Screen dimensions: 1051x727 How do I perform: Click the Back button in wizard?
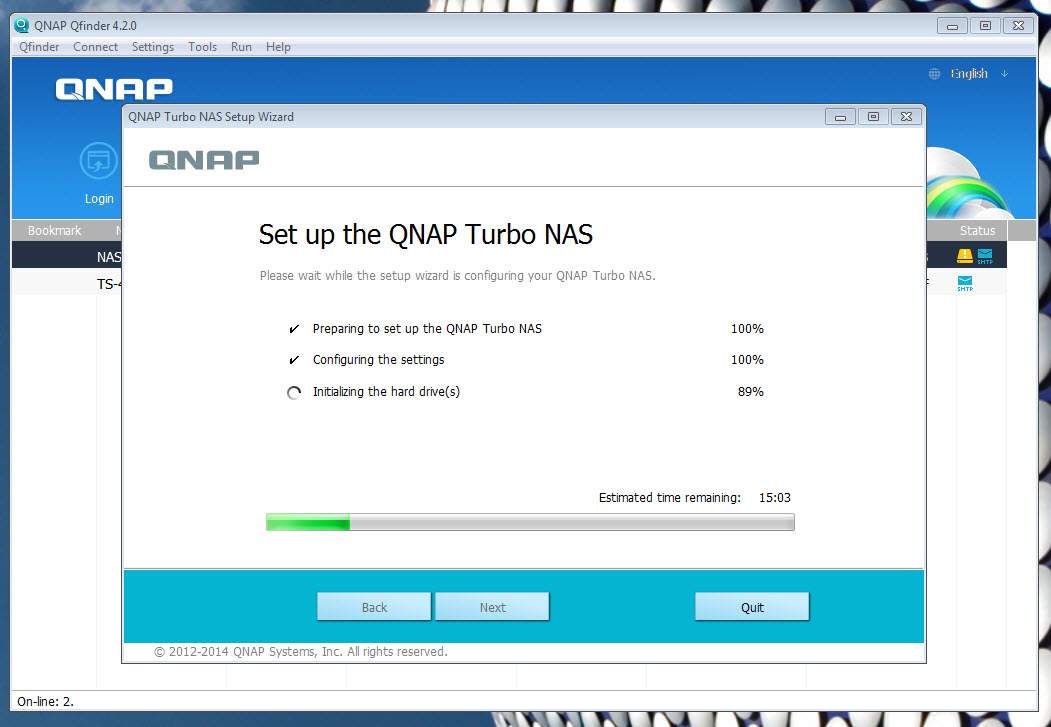(x=374, y=606)
